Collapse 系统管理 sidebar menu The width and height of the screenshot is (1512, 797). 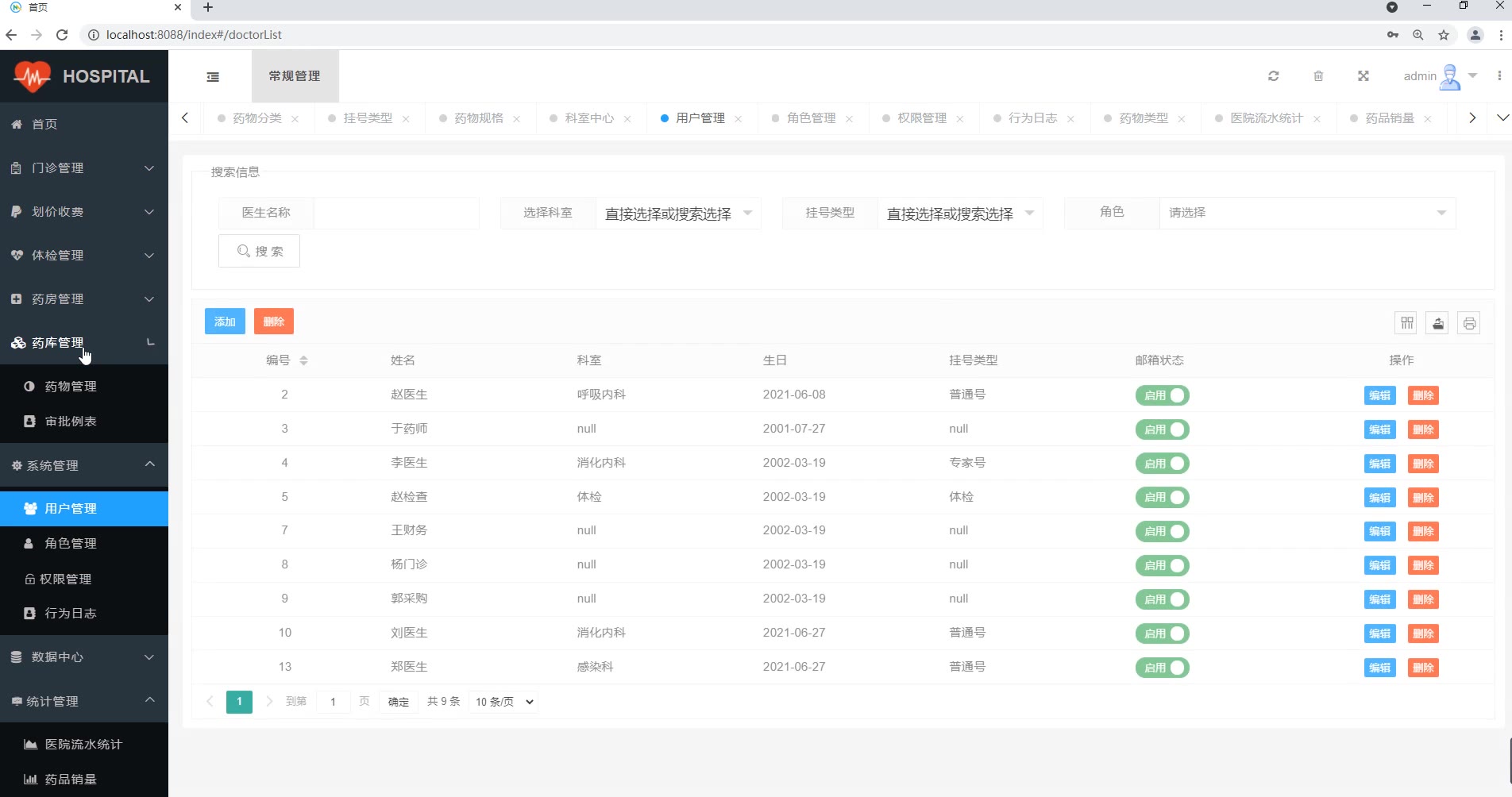(84, 466)
